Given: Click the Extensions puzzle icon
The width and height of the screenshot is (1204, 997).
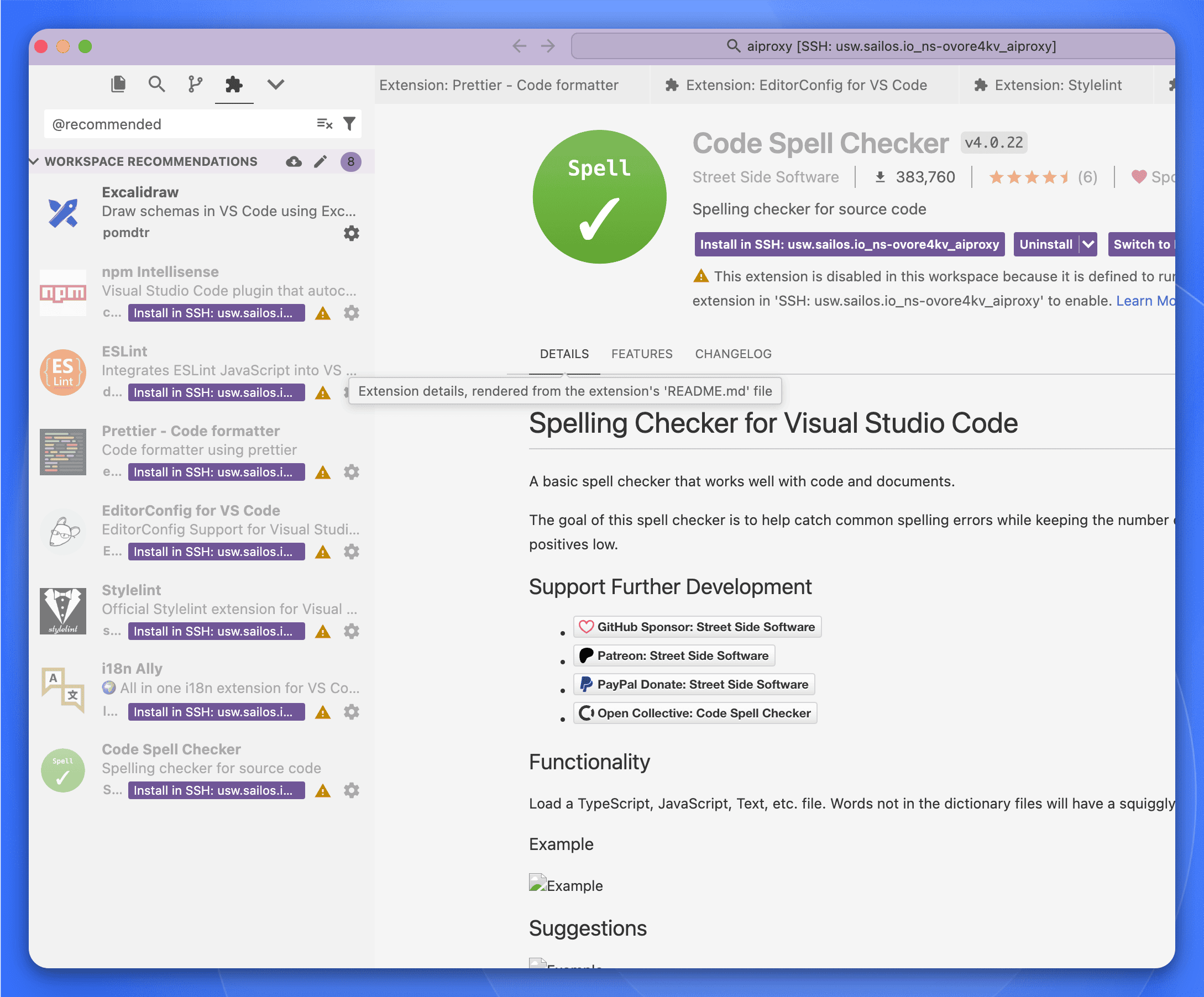Looking at the screenshot, I should tap(234, 84).
